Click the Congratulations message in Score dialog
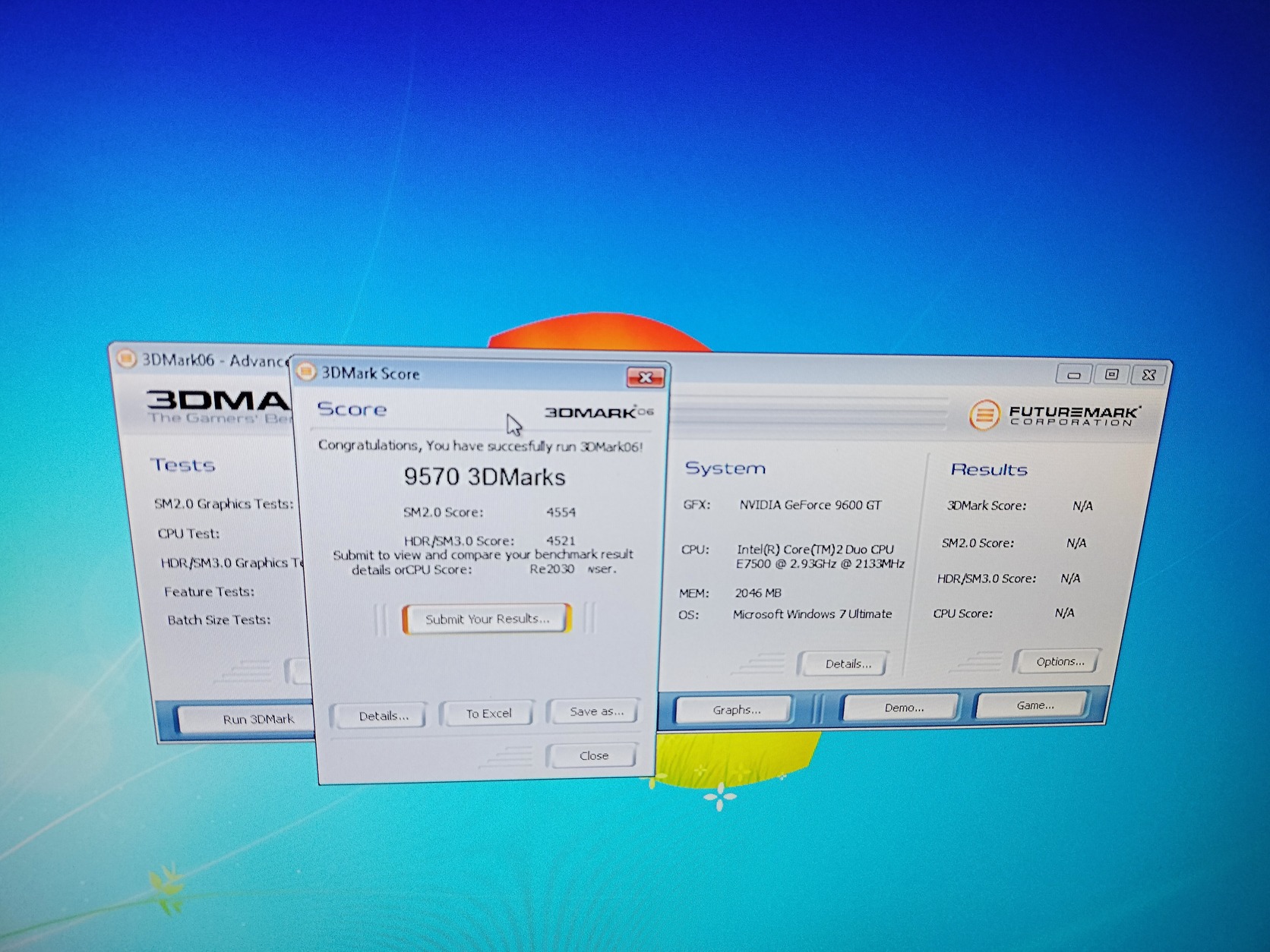 480,446
